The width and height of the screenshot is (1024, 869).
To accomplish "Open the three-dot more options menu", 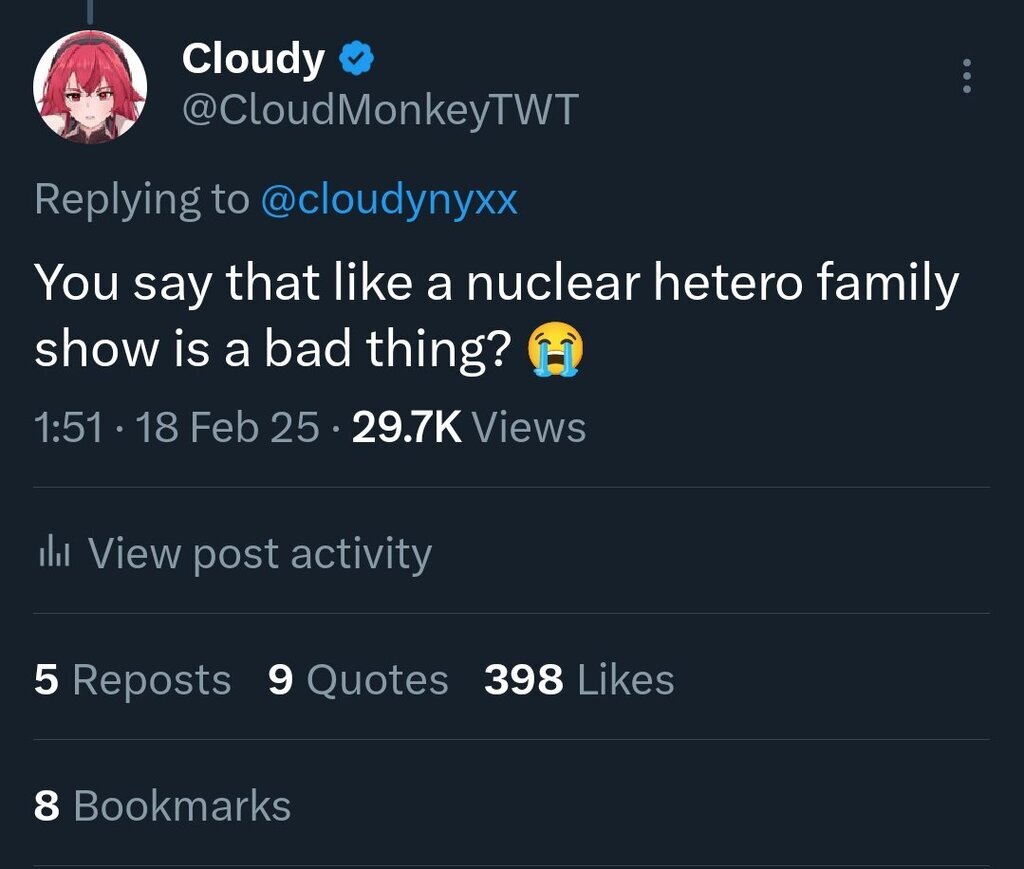I will [x=966, y=76].
